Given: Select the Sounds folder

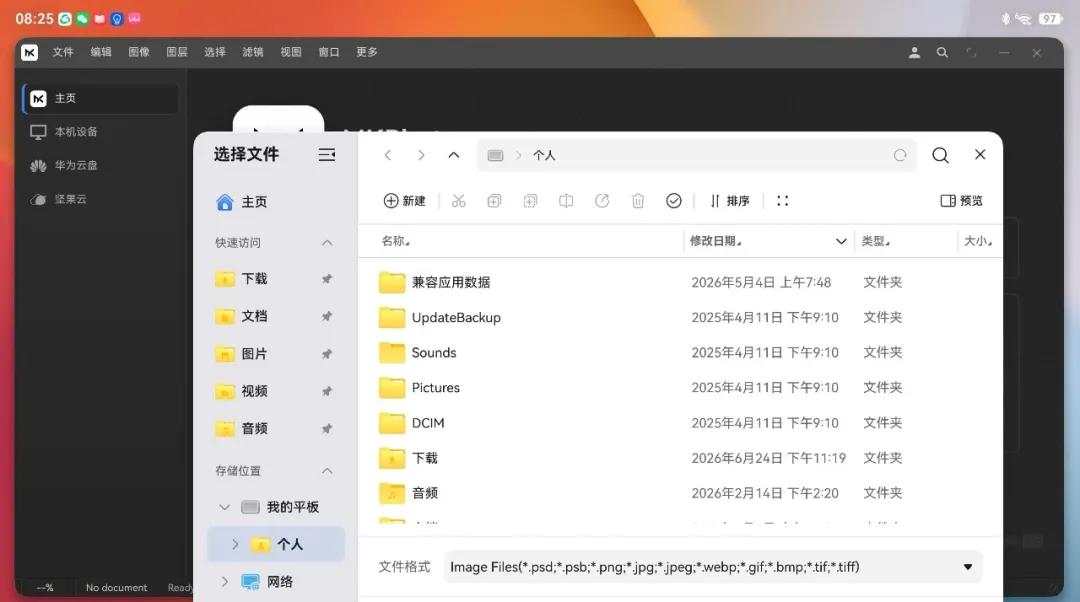Looking at the screenshot, I should pyautogui.click(x=681, y=353).
